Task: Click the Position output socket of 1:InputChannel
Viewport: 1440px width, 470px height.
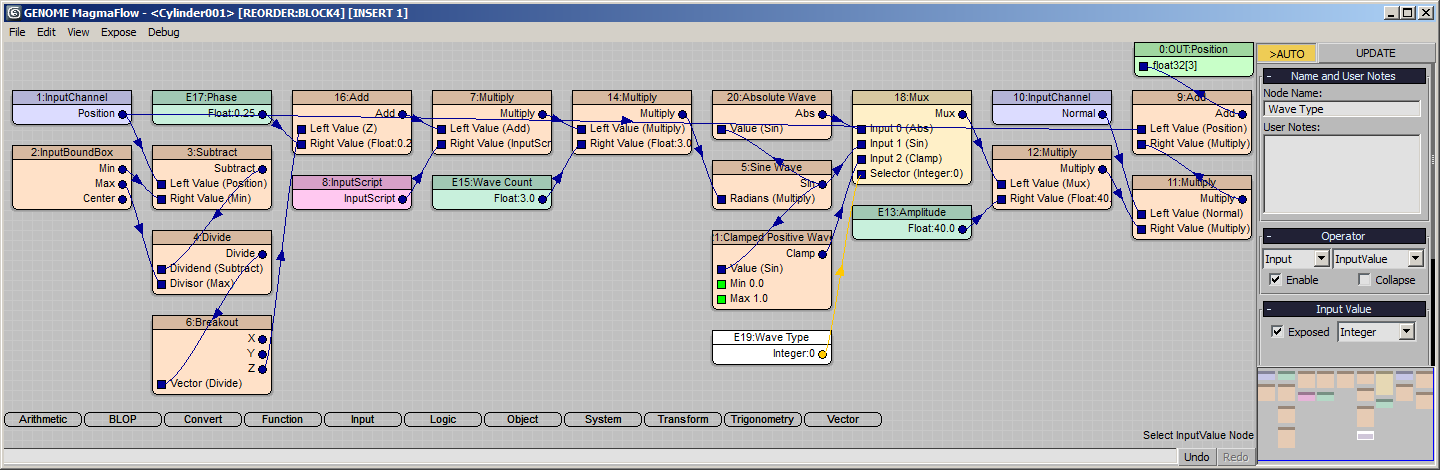Action: tap(123, 114)
